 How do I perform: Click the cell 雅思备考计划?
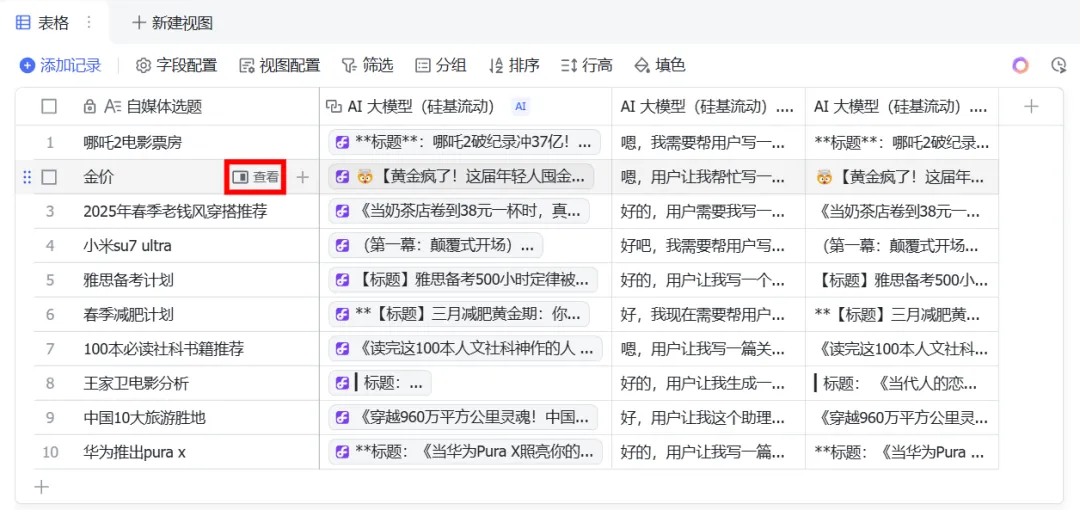pos(128,280)
